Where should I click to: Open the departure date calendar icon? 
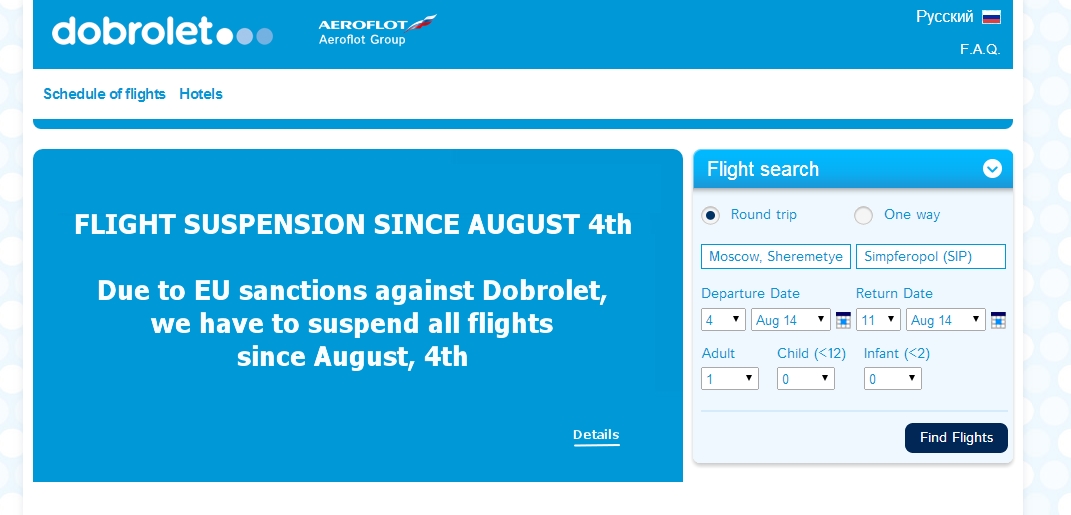click(x=844, y=320)
